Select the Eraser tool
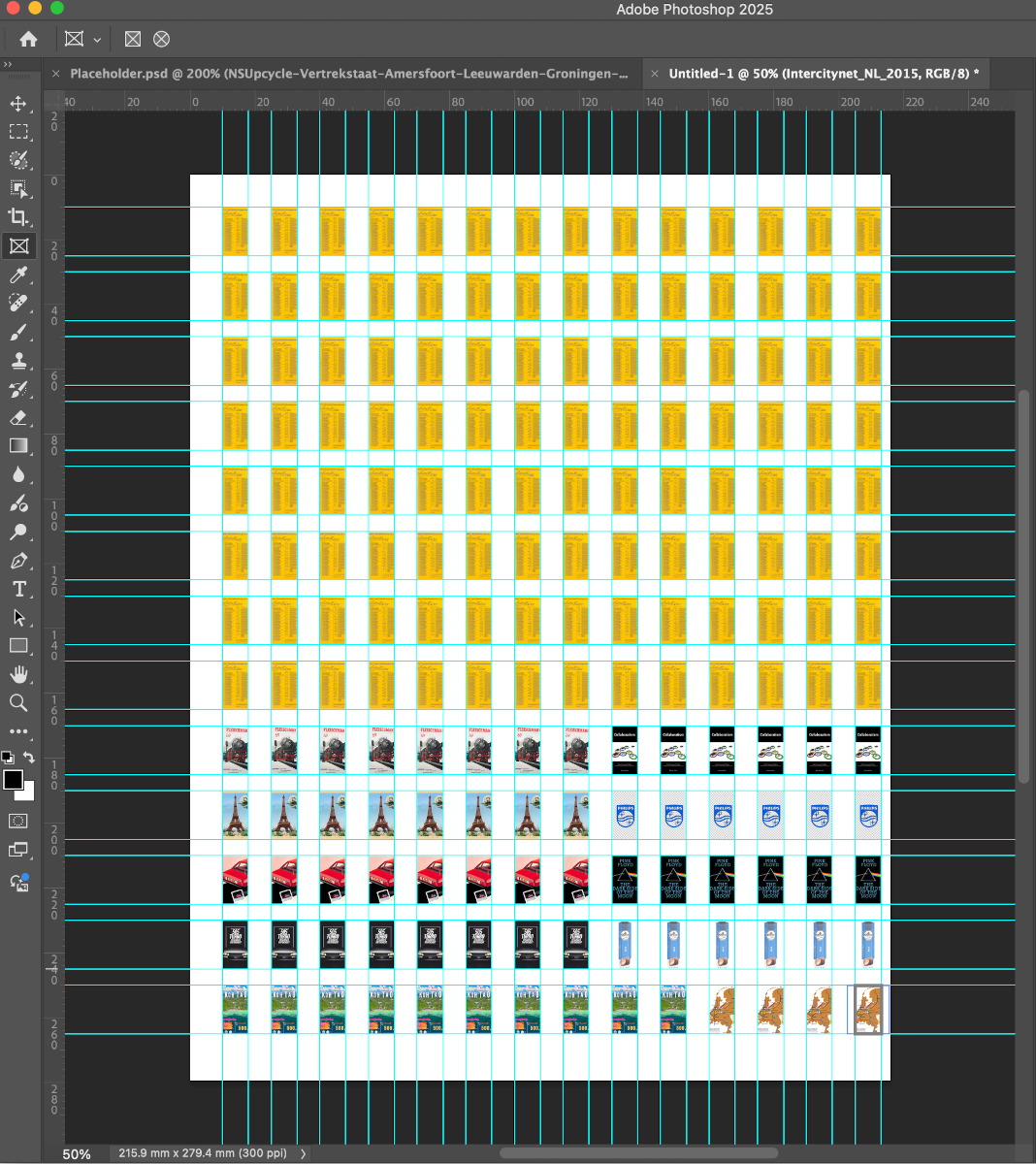The image size is (1036, 1164). [x=18, y=418]
